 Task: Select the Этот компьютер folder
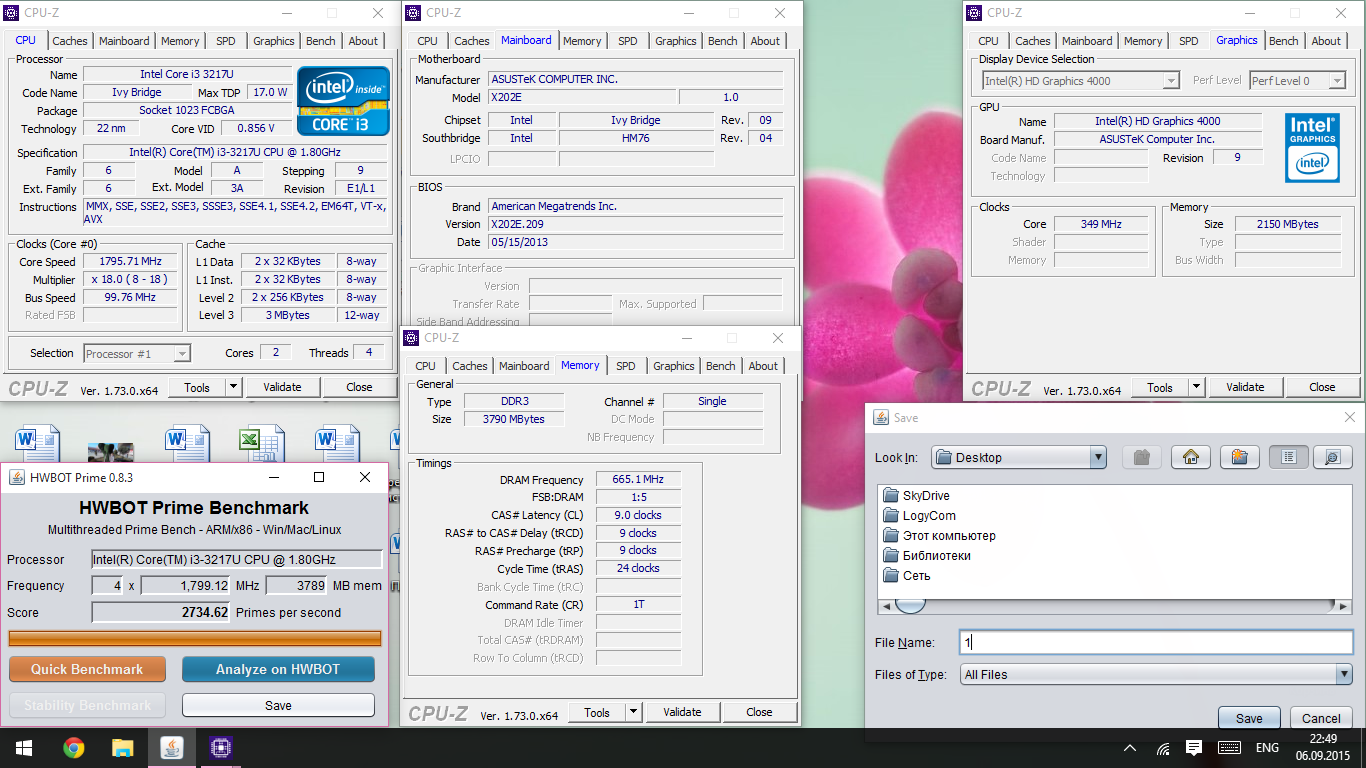tap(939, 536)
